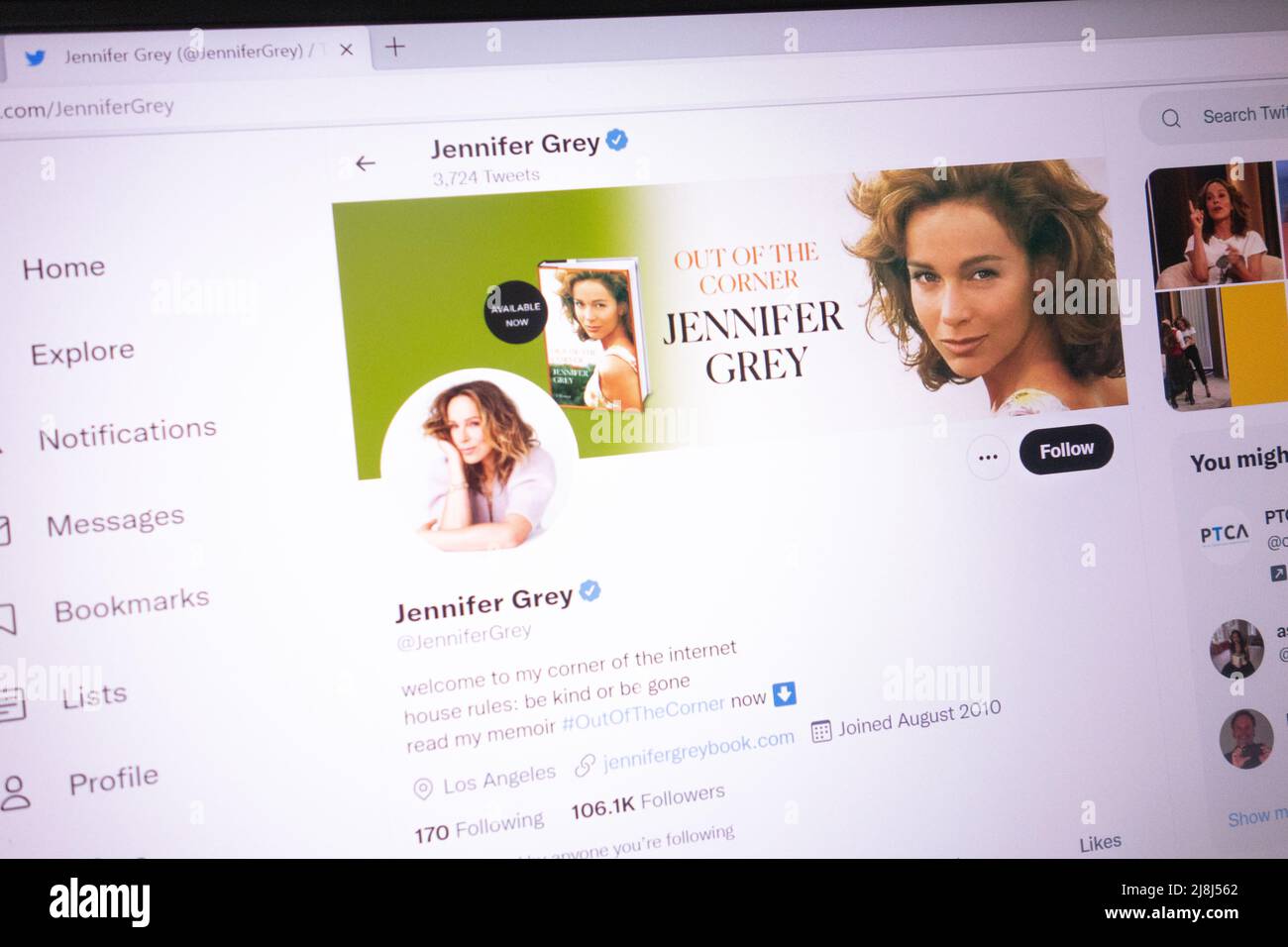Follow Jennifer Grey
Screen dimensions: 1288x947
1066,450
